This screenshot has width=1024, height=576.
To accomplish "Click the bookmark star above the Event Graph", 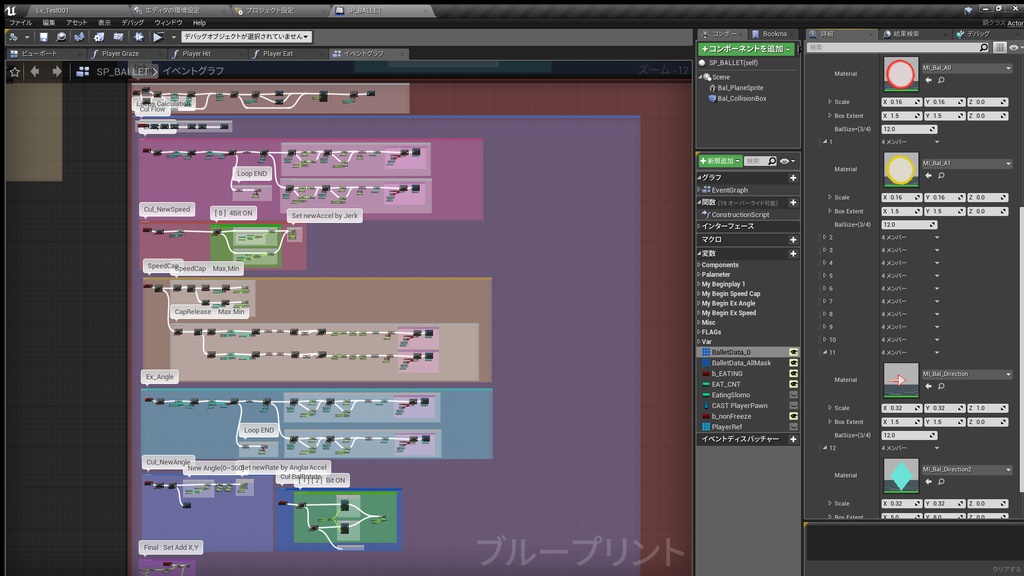I will point(14,71).
